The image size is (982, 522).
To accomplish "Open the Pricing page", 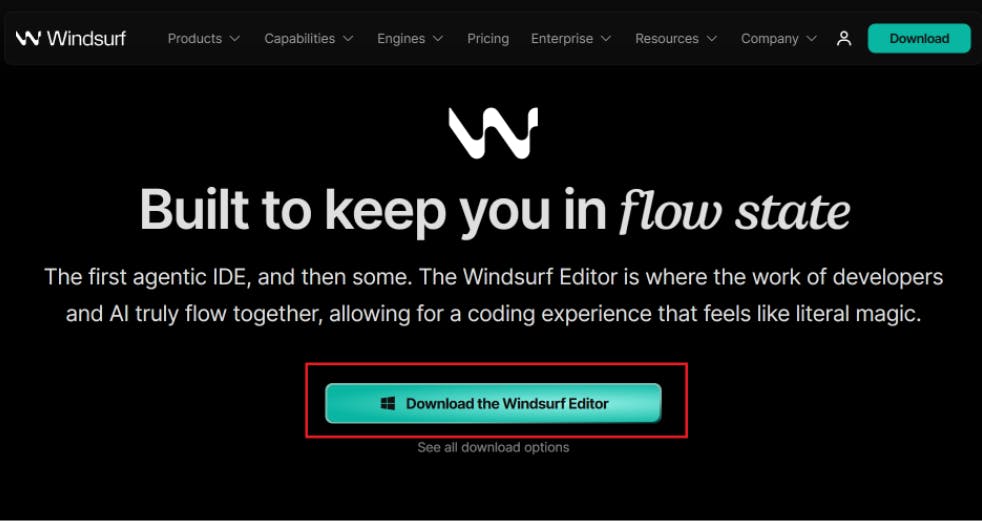I will pyautogui.click(x=488, y=39).
